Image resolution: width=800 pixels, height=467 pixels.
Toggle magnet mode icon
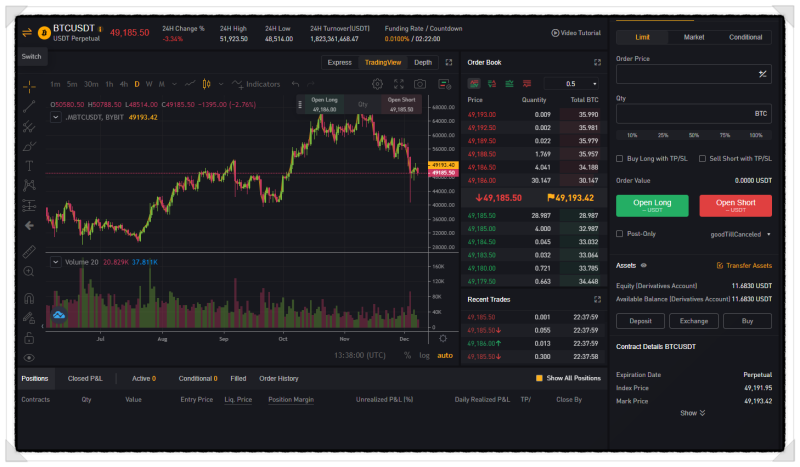point(29,298)
